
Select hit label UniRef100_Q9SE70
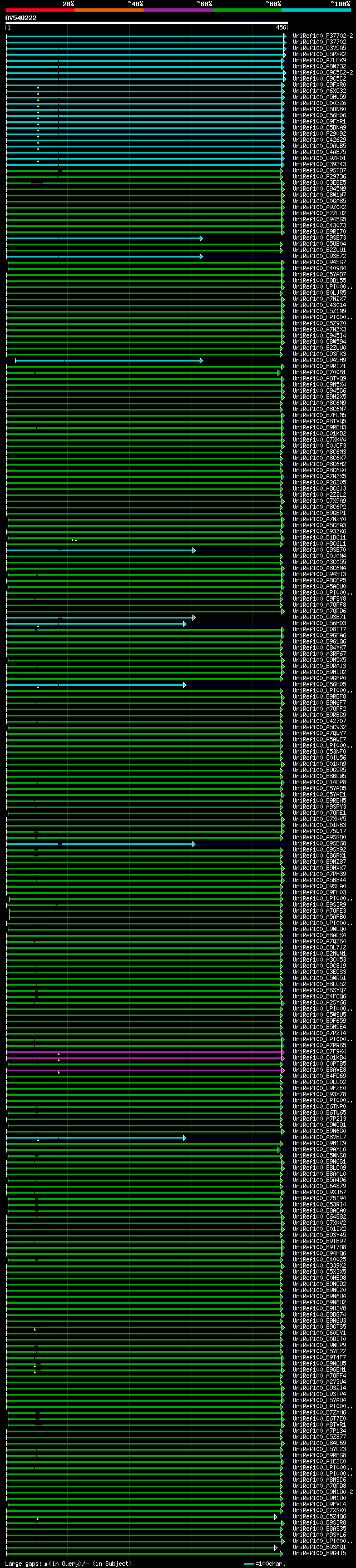pyautogui.click(x=319, y=550)
